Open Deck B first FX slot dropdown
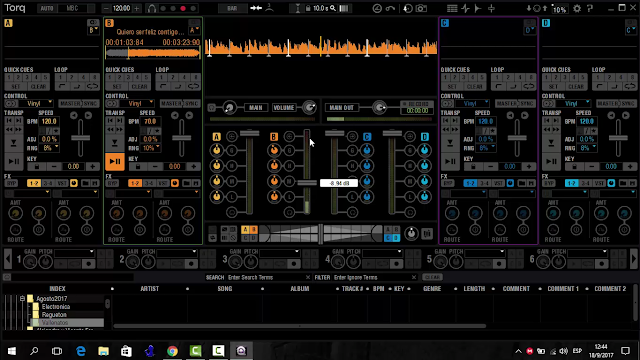 (133, 193)
